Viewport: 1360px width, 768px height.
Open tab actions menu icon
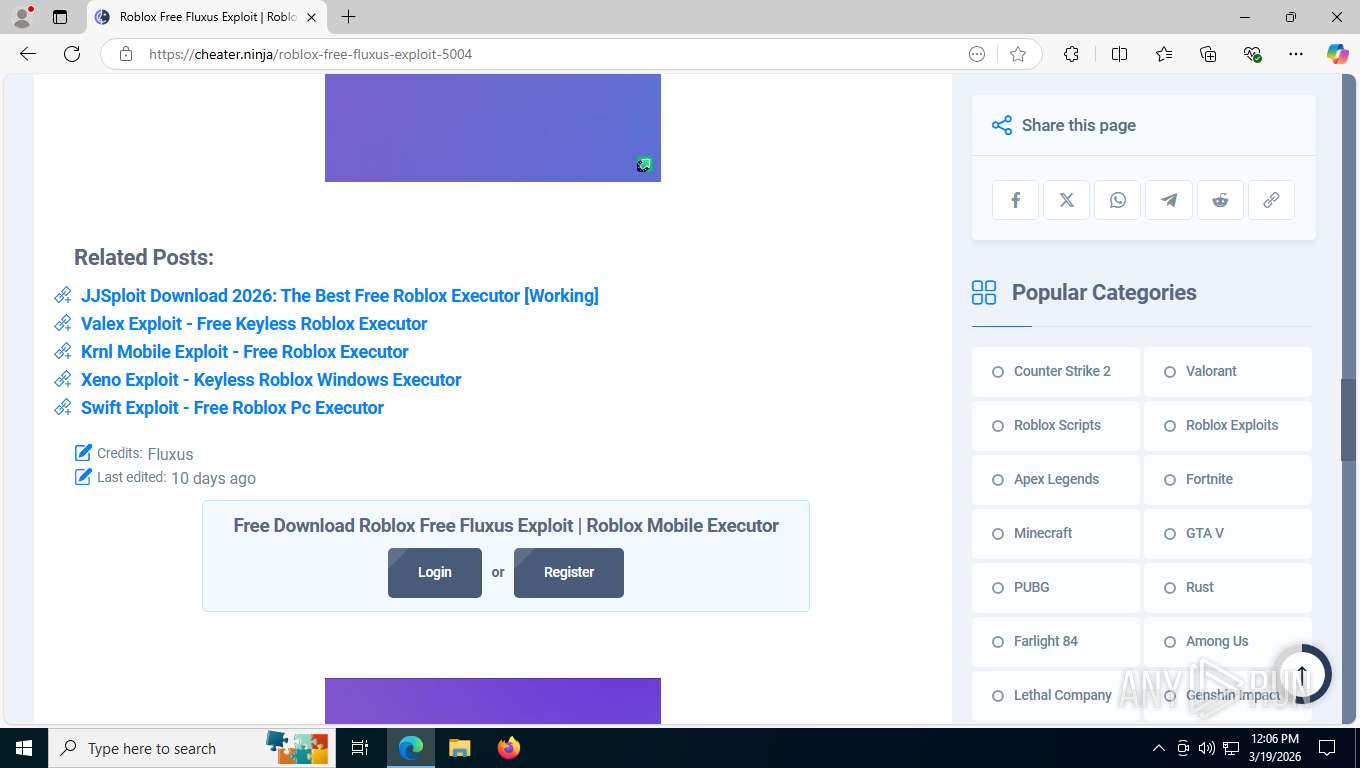point(60,17)
